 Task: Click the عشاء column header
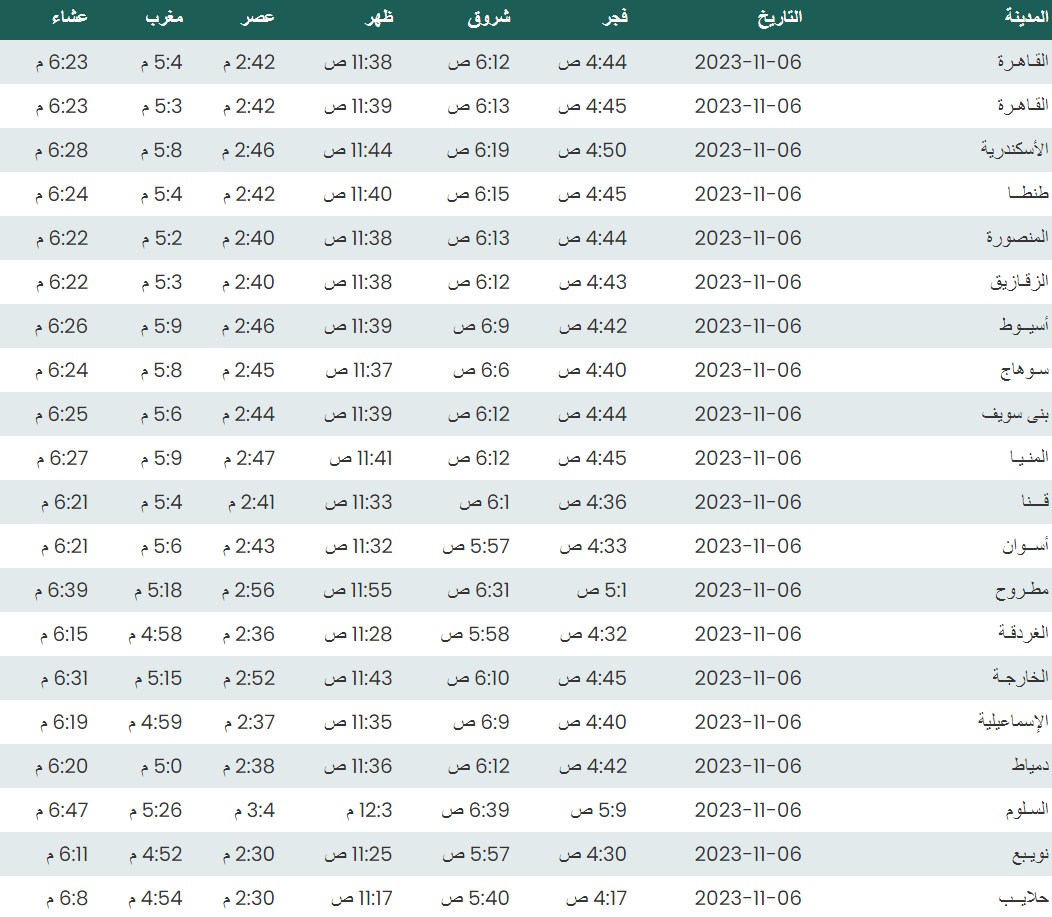coord(69,17)
